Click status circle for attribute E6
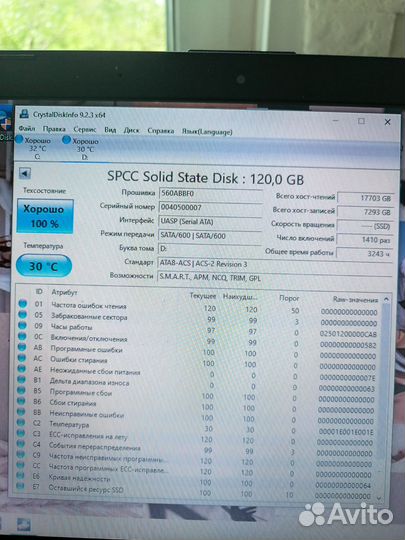This screenshot has width=405, height=540. [20, 475]
